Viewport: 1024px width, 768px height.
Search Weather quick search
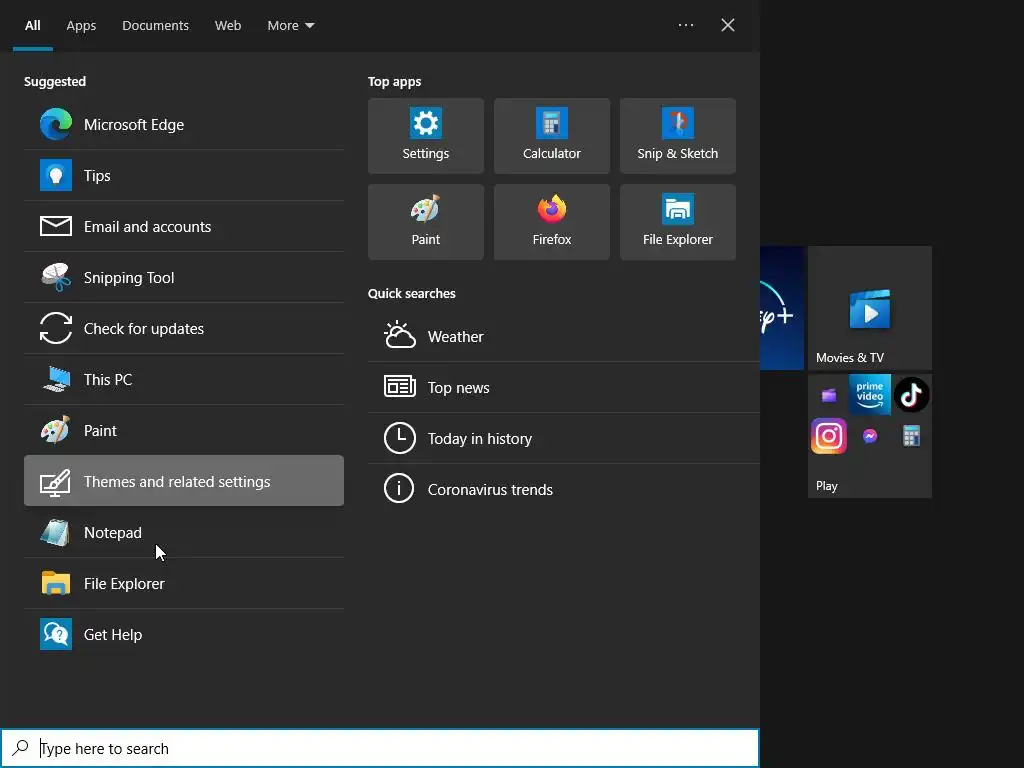(564, 336)
